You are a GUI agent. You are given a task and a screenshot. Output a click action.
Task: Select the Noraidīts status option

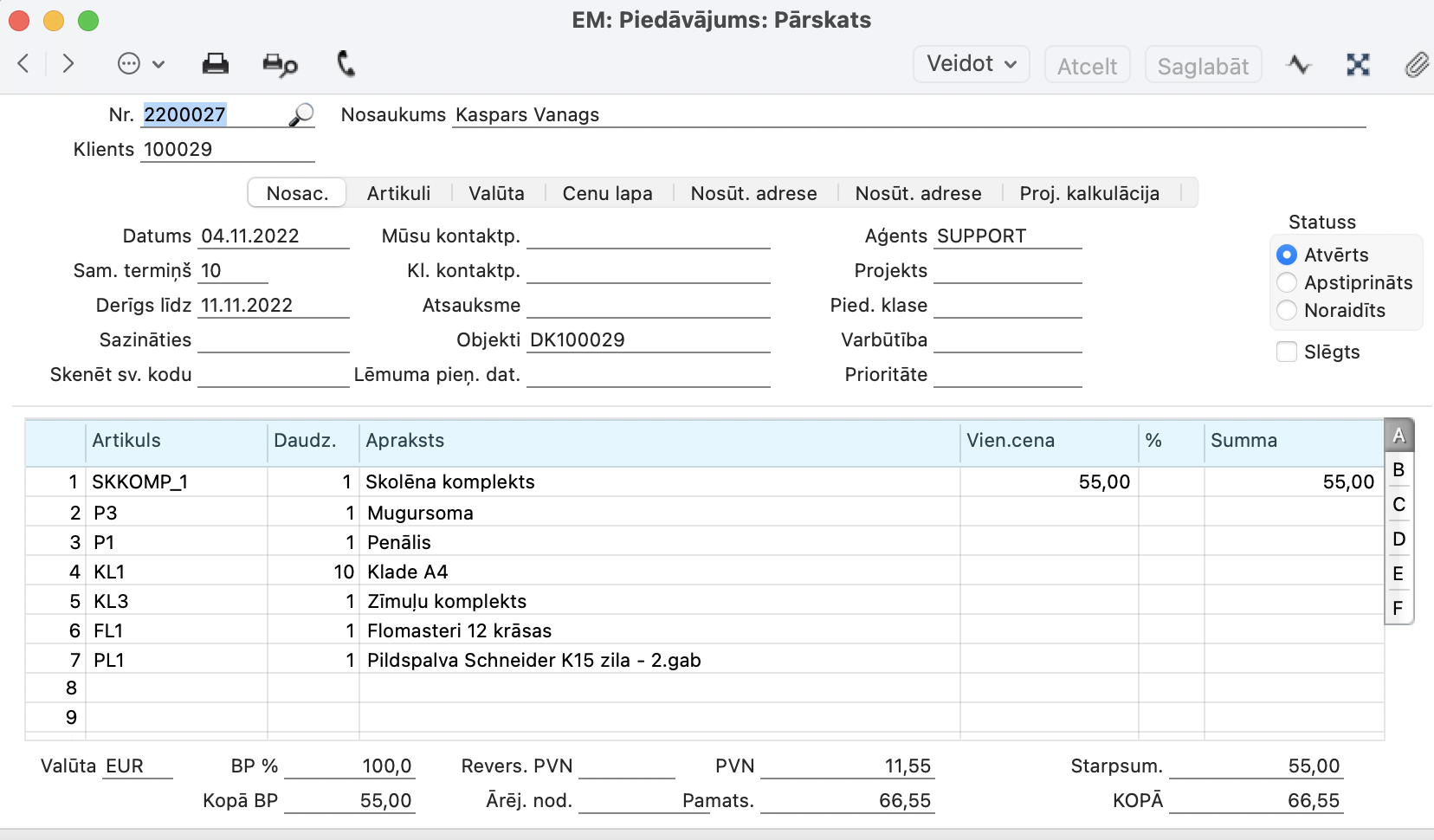1287,311
